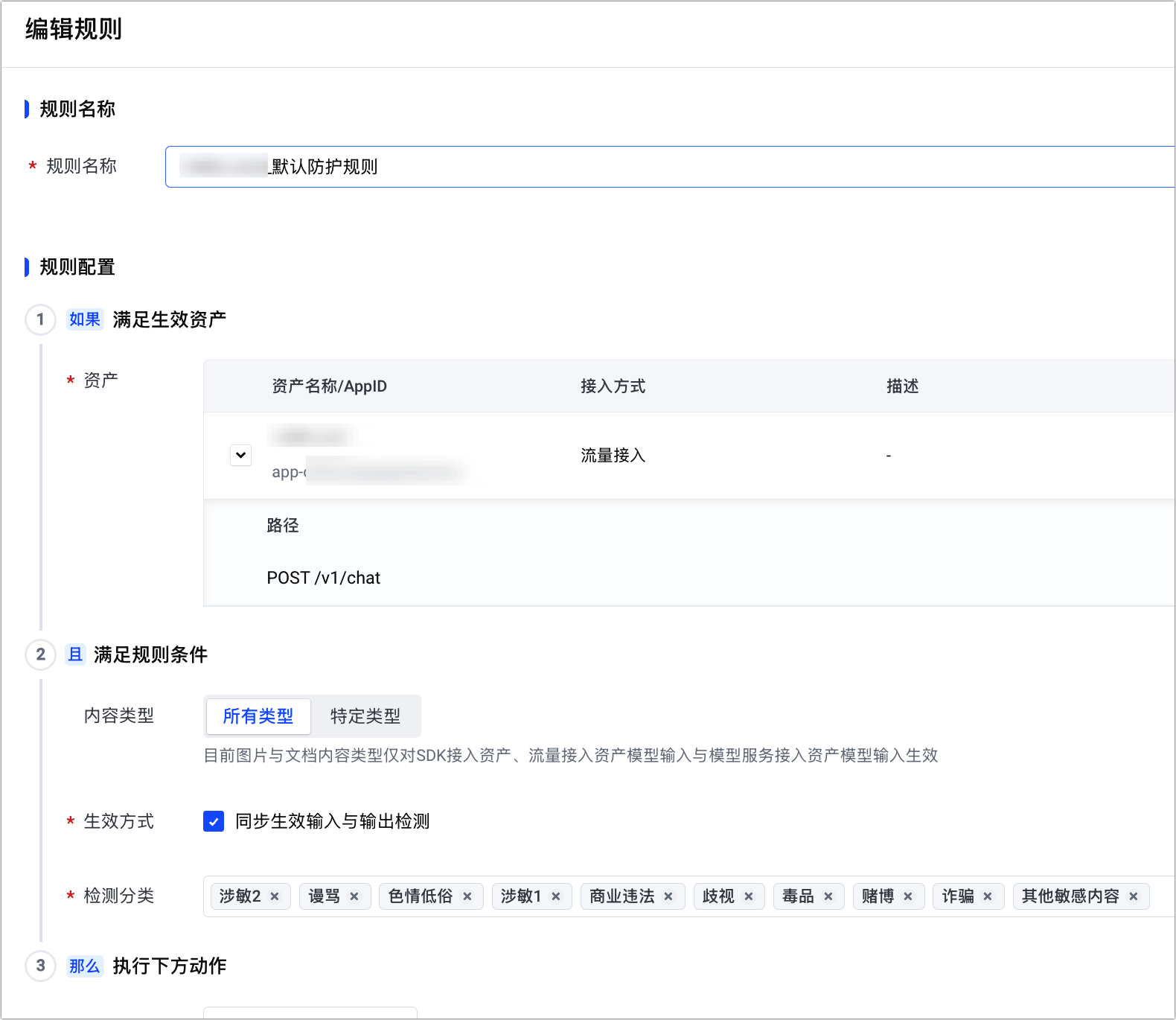This screenshot has height=1020, width=1176.
Task: Switch to 特定类型 content type
Action: 365,716
